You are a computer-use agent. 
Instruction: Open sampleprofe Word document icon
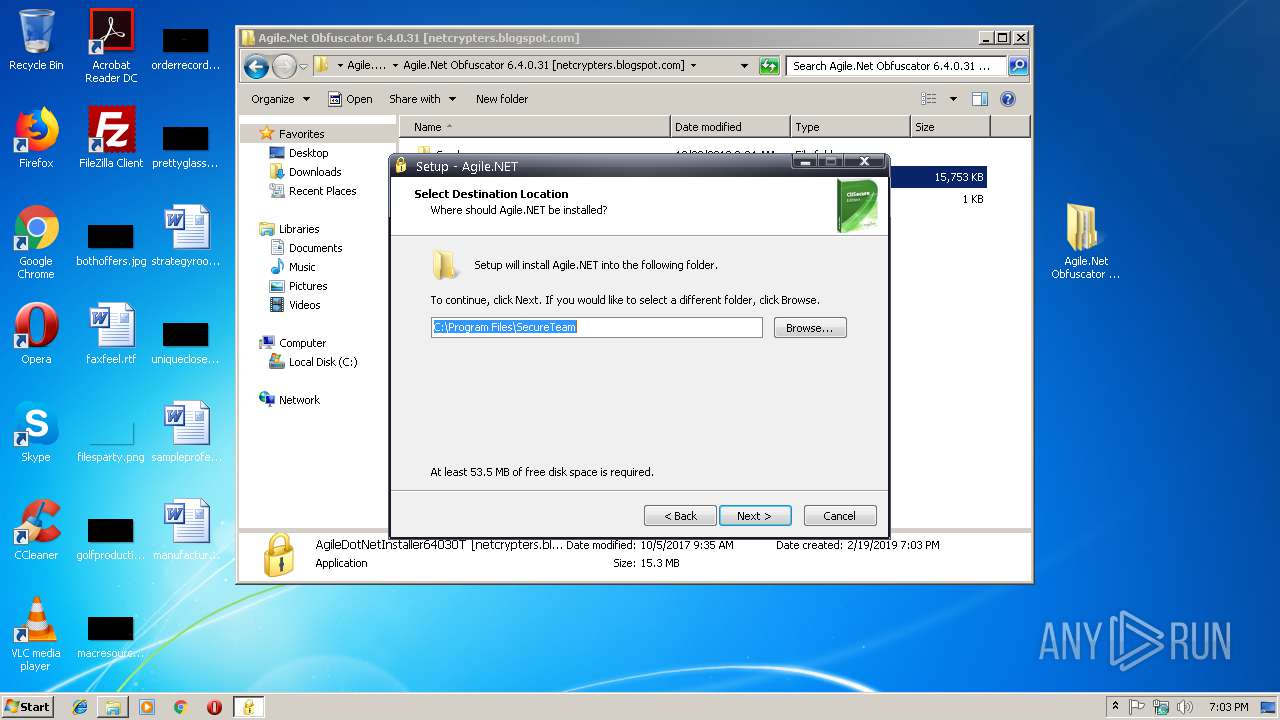coord(186,432)
